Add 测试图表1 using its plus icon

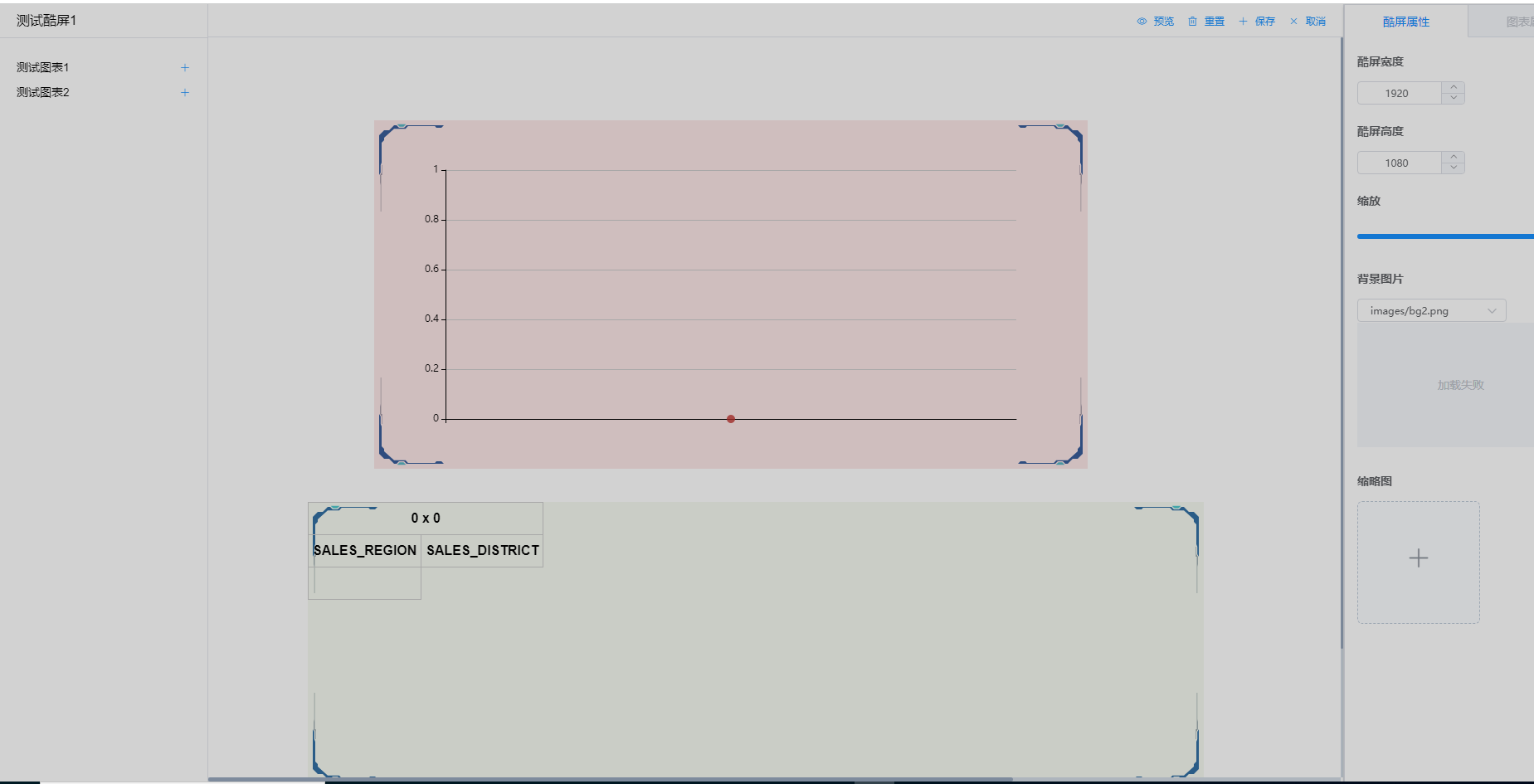click(185, 68)
